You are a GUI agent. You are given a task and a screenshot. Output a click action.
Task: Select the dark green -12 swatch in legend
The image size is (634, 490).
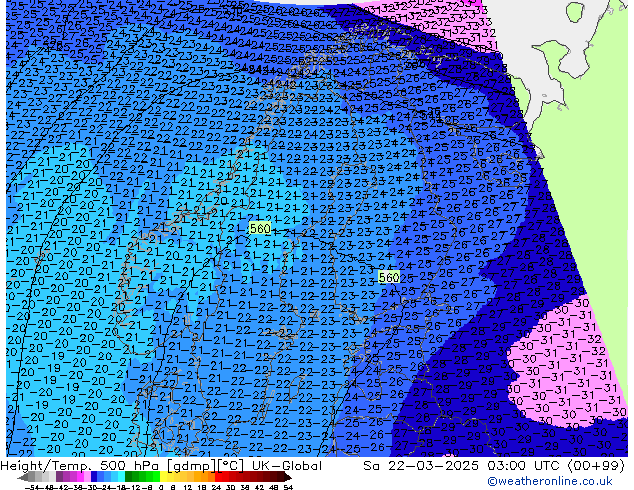pos(128,477)
